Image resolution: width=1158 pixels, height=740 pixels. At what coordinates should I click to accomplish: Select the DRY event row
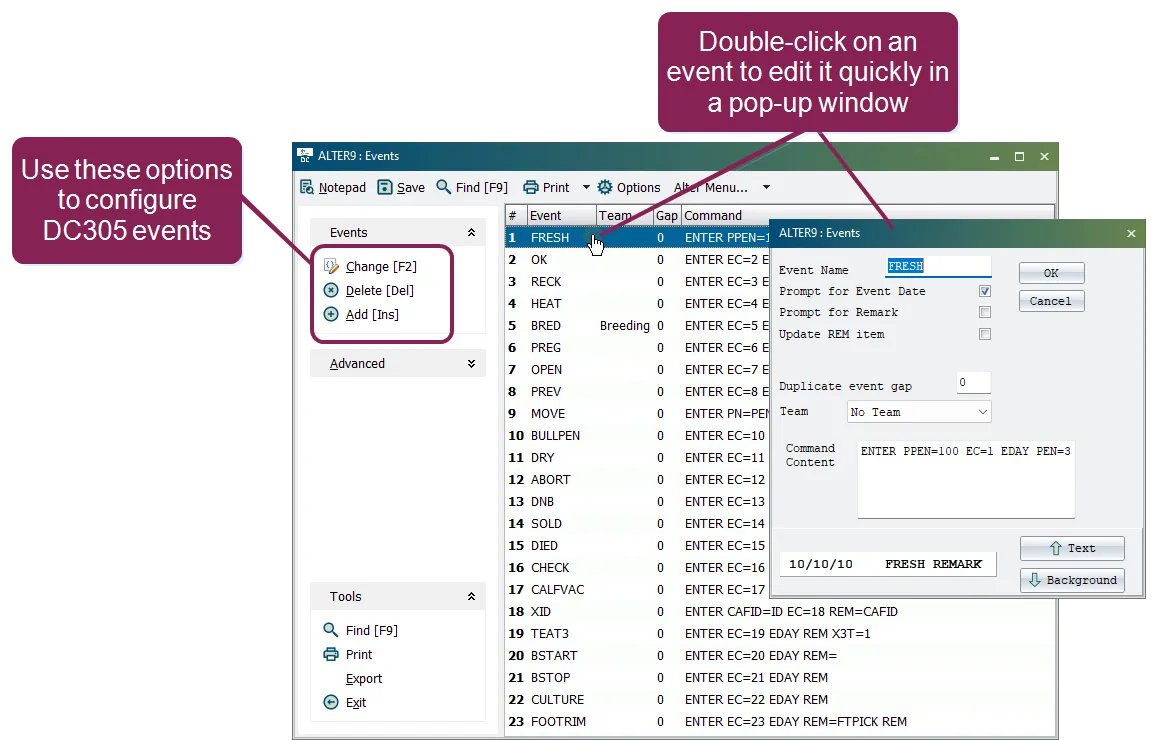tap(637, 458)
